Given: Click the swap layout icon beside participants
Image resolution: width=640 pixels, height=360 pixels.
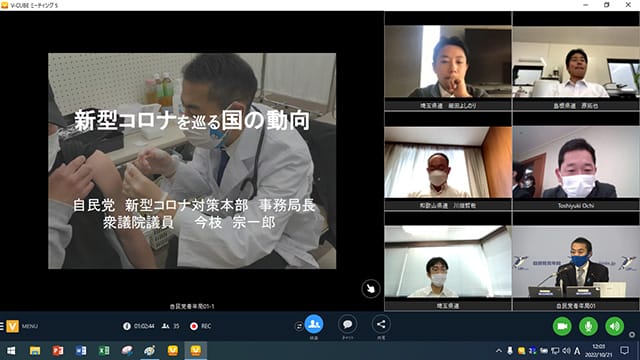Looking at the screenshot, I should 299,326.
